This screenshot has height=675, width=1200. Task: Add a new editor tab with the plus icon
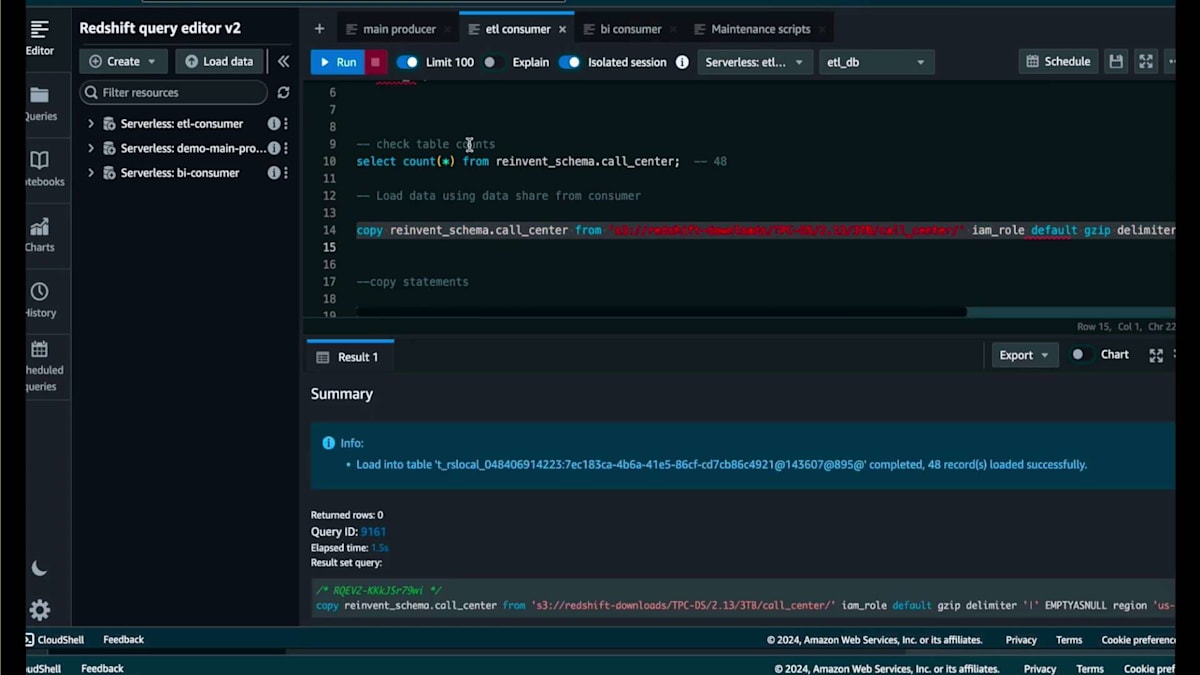pyautogui.click(x=319, y=29)
